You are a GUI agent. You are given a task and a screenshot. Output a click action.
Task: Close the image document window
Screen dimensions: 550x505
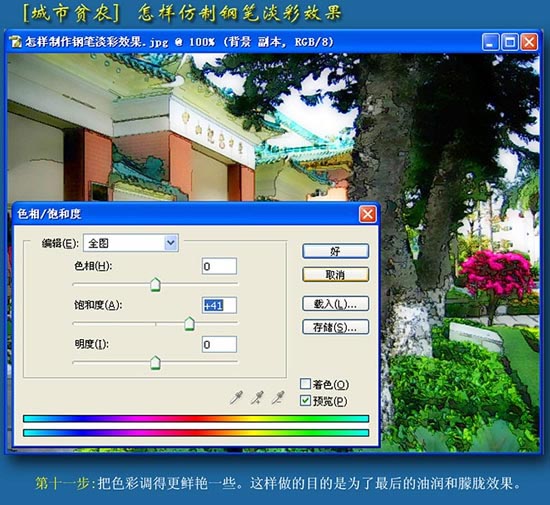point(529,42)
